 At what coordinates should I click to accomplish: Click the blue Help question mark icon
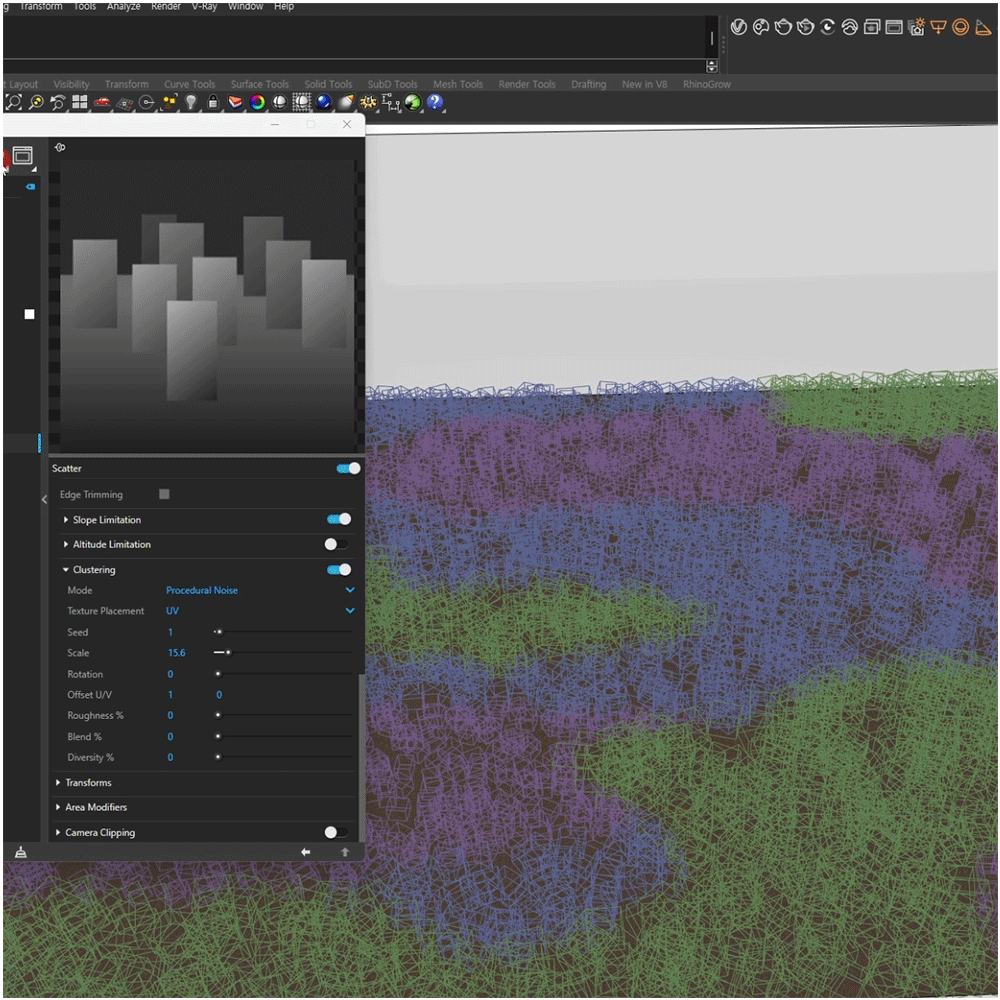point(435,102)
